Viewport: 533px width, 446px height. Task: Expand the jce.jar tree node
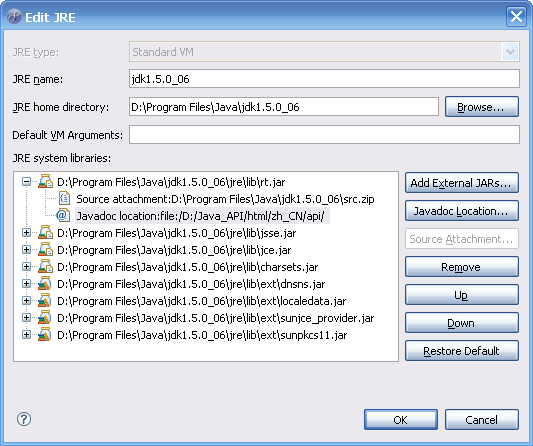tap(26, 250)
